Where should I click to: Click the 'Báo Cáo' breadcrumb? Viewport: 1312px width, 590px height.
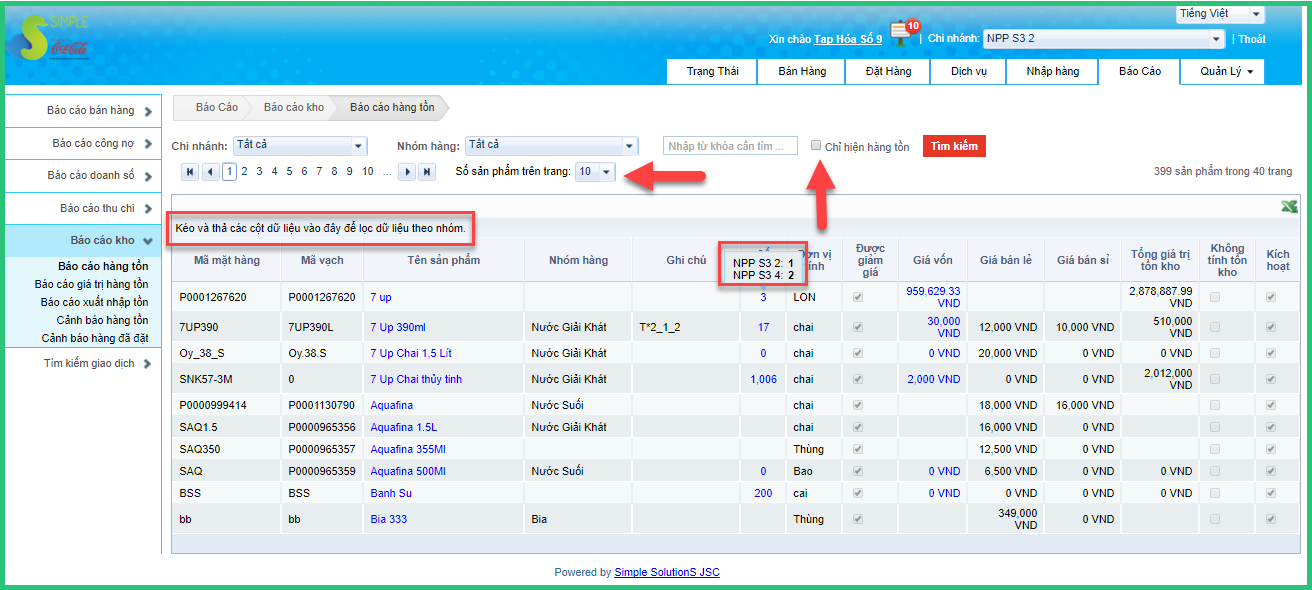[217, 107]
